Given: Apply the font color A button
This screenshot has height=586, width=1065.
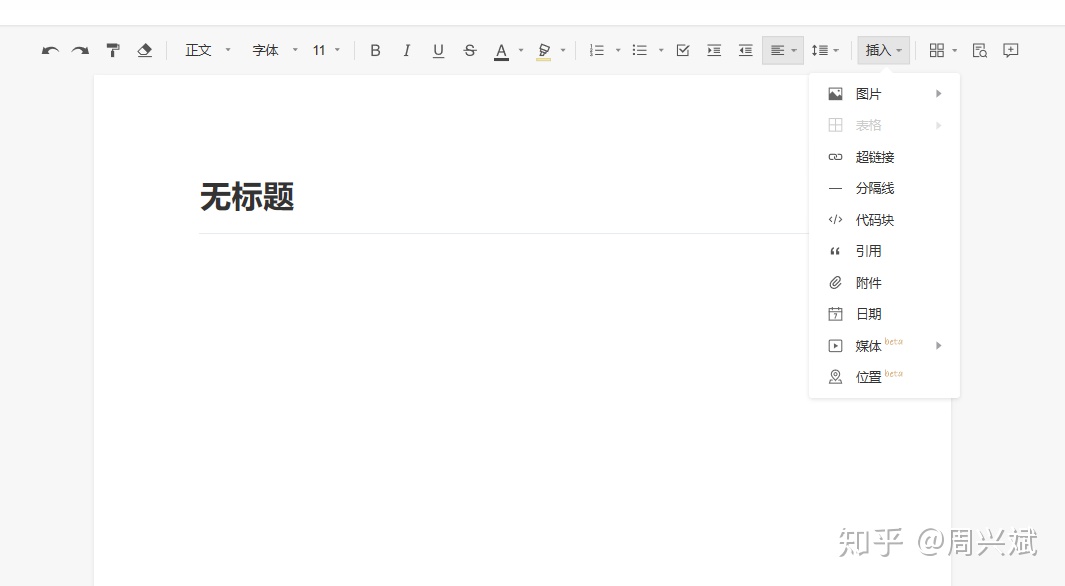Looking at the screenshot, I should 501,51.
